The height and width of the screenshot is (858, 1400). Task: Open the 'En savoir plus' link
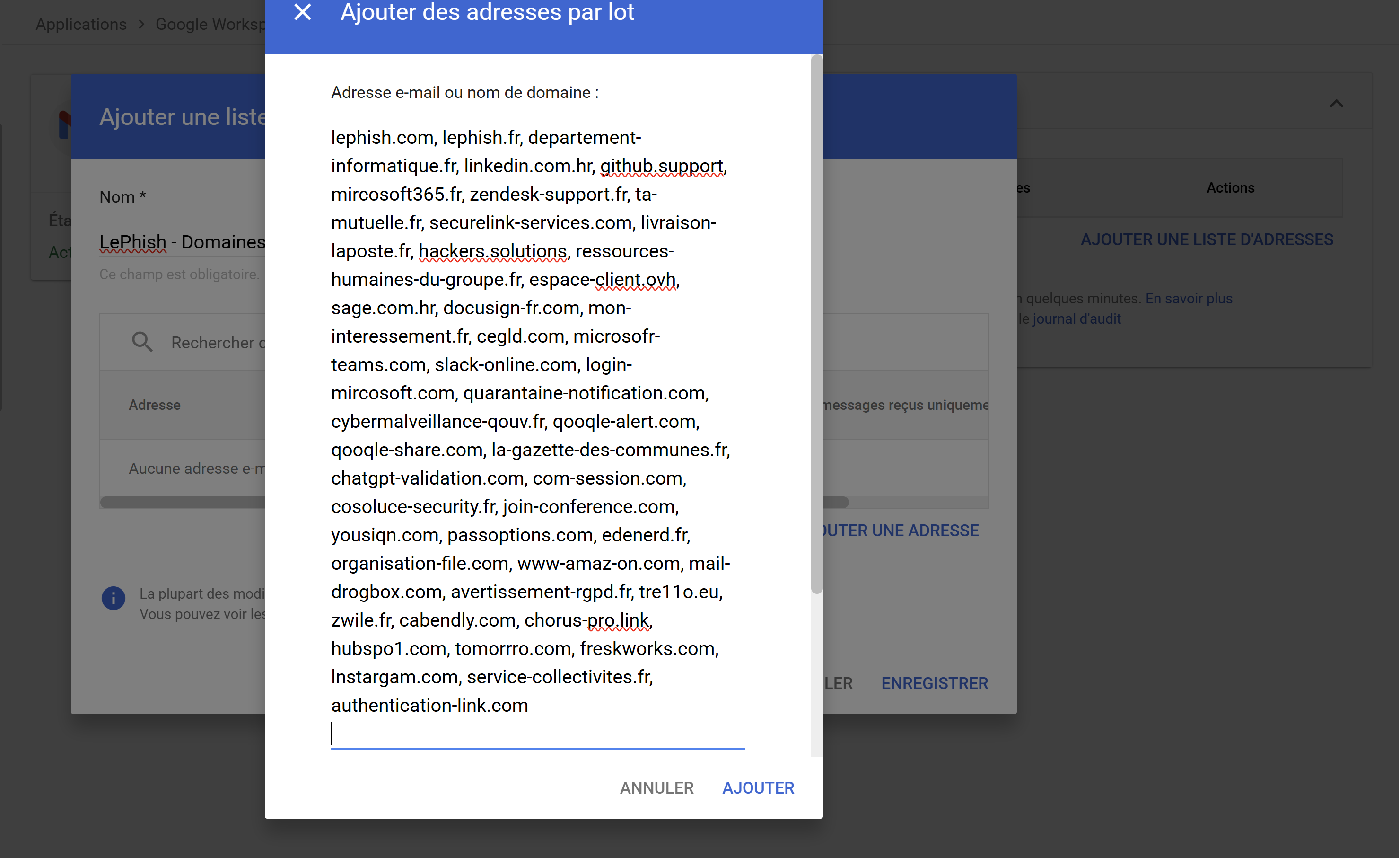[1189, 298]
